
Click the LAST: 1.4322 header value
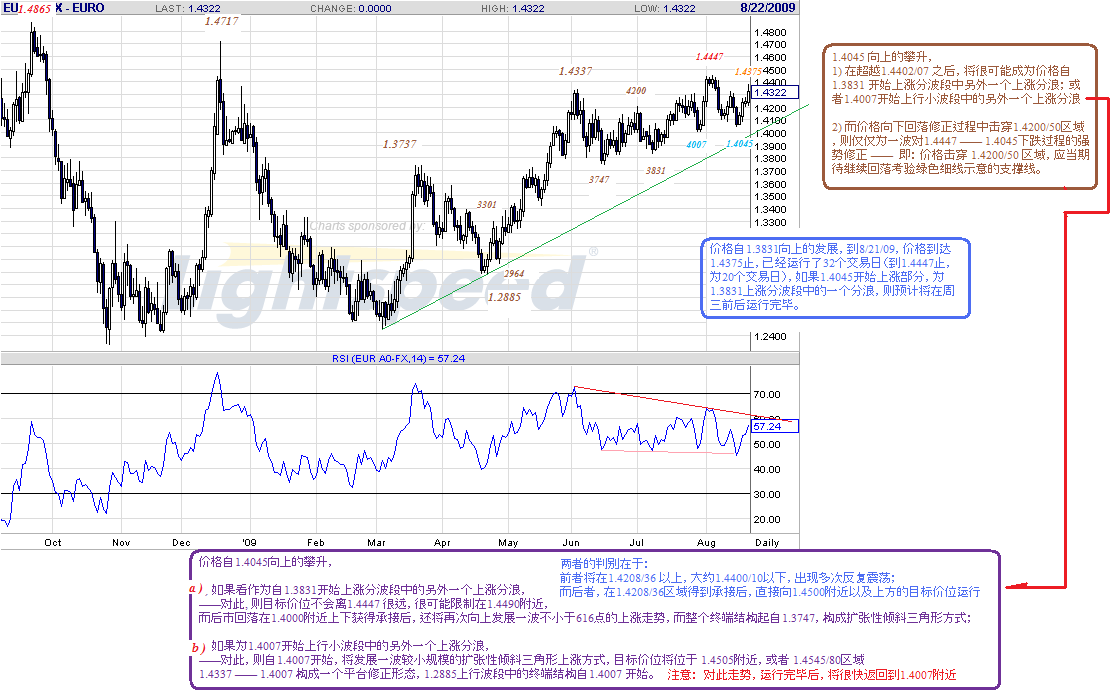tap(188, 9)
